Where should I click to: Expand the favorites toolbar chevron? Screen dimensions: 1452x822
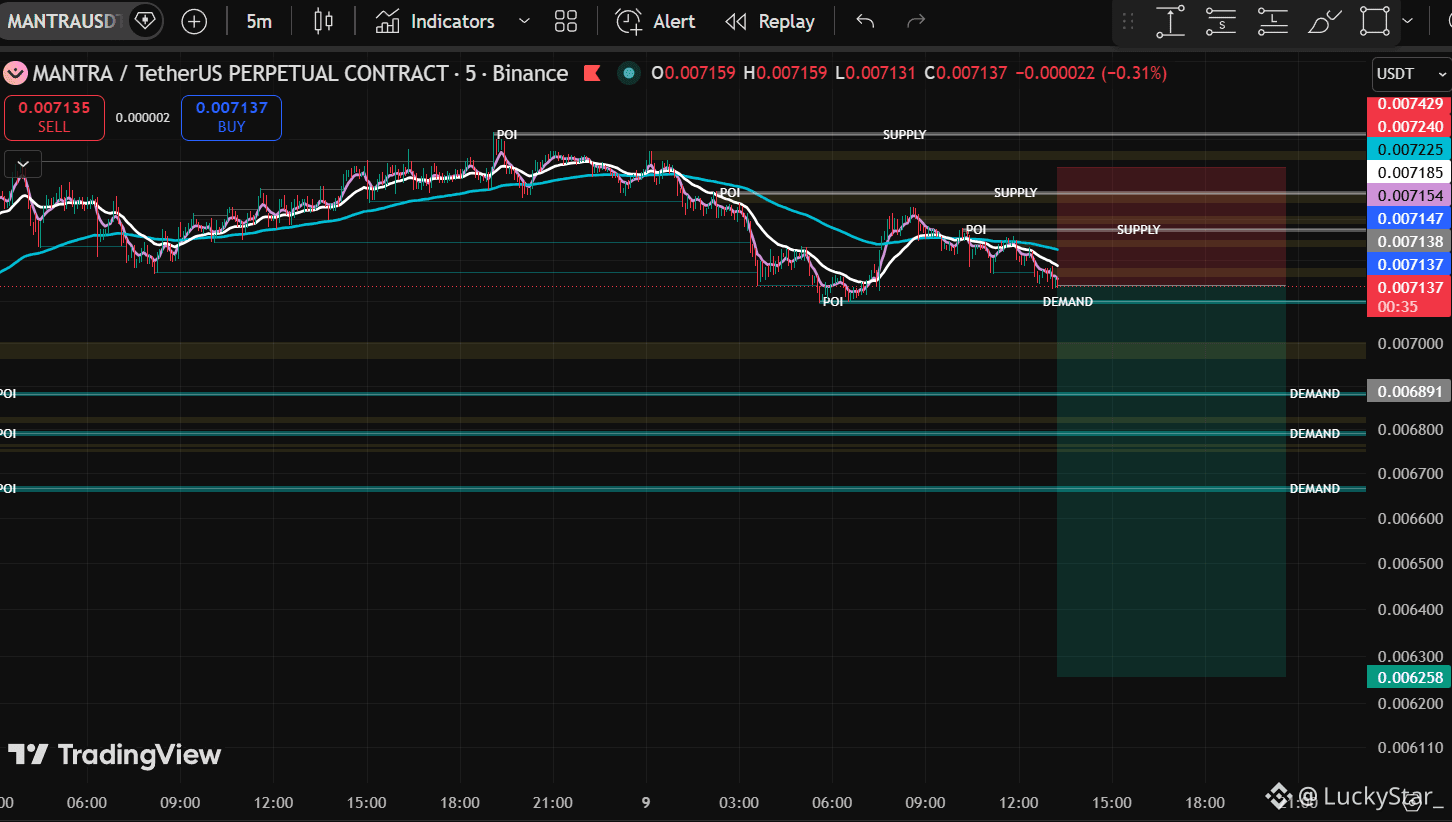tap(1409, 21)
